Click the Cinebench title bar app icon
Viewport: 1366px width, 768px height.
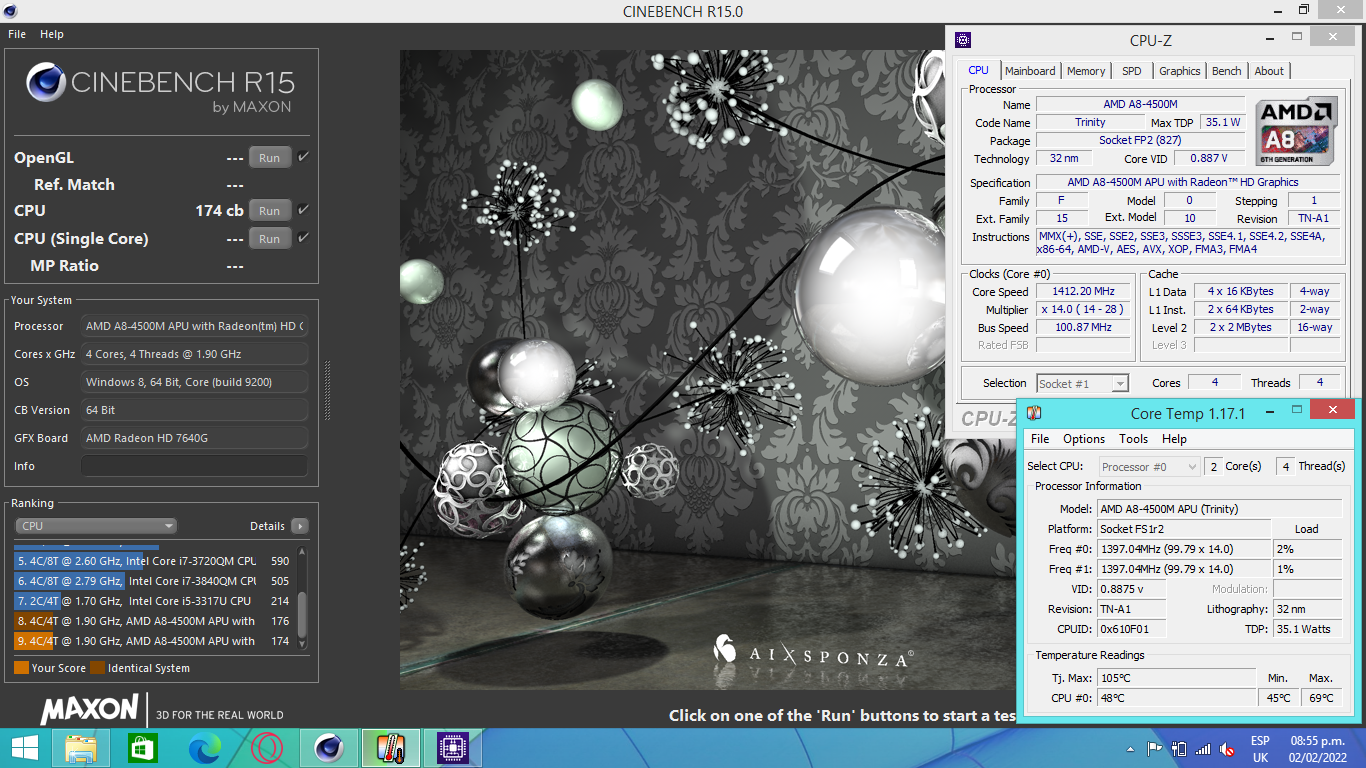(11, 11)
